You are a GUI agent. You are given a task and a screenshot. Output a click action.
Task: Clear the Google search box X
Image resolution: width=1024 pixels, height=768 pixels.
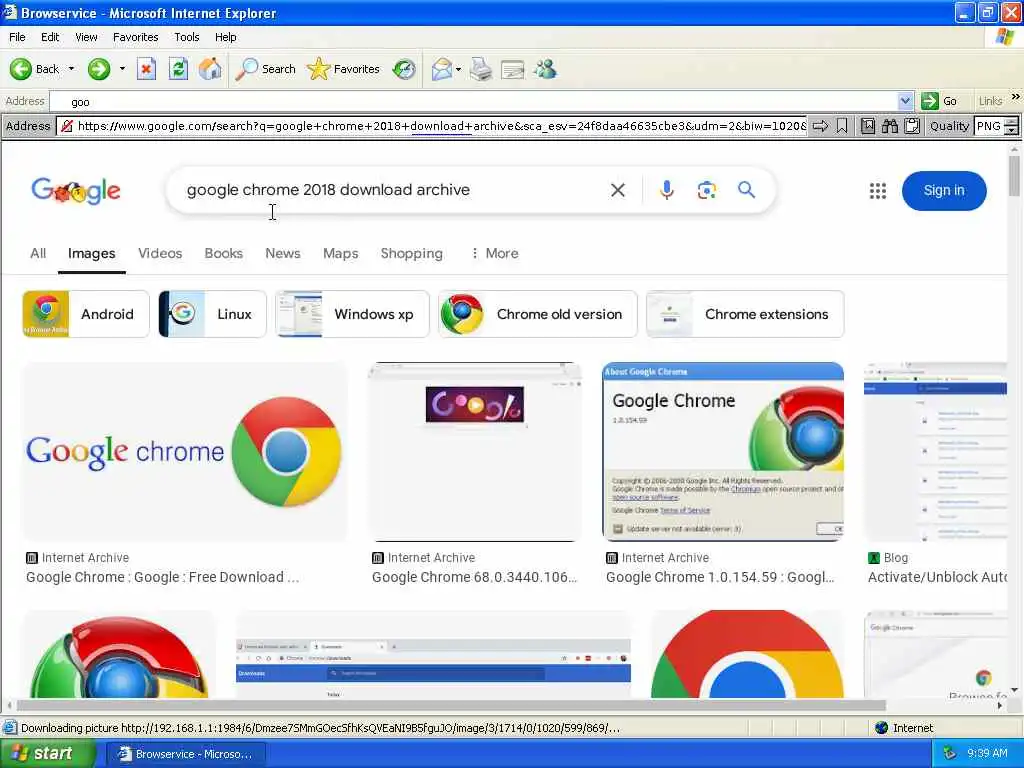point(618,190)
